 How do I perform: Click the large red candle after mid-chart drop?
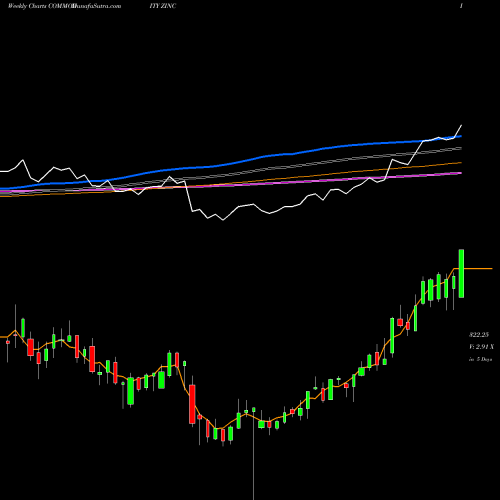pos(192,404)
